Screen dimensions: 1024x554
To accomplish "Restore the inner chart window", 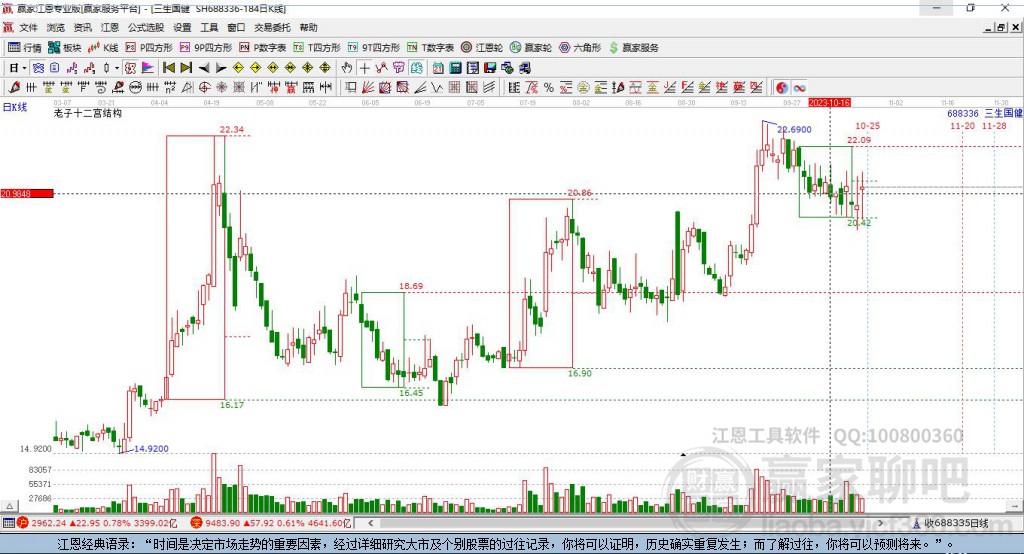I will 1001,27.
